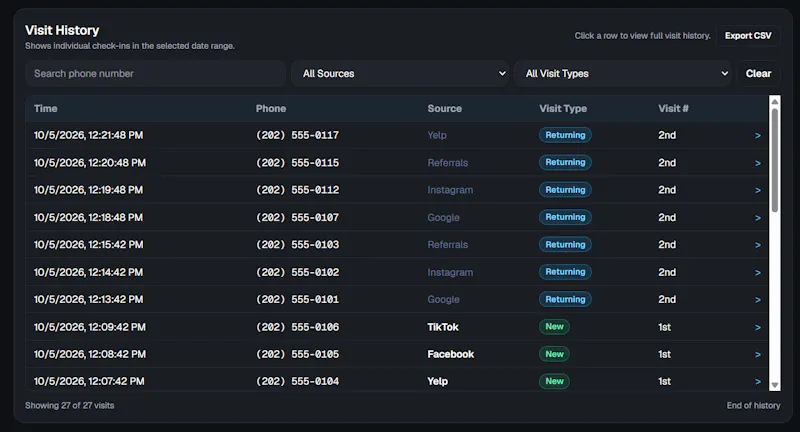Open visit details arrow for (202) 555-0104
800x432 pixels.
click(x=758, y=382)
